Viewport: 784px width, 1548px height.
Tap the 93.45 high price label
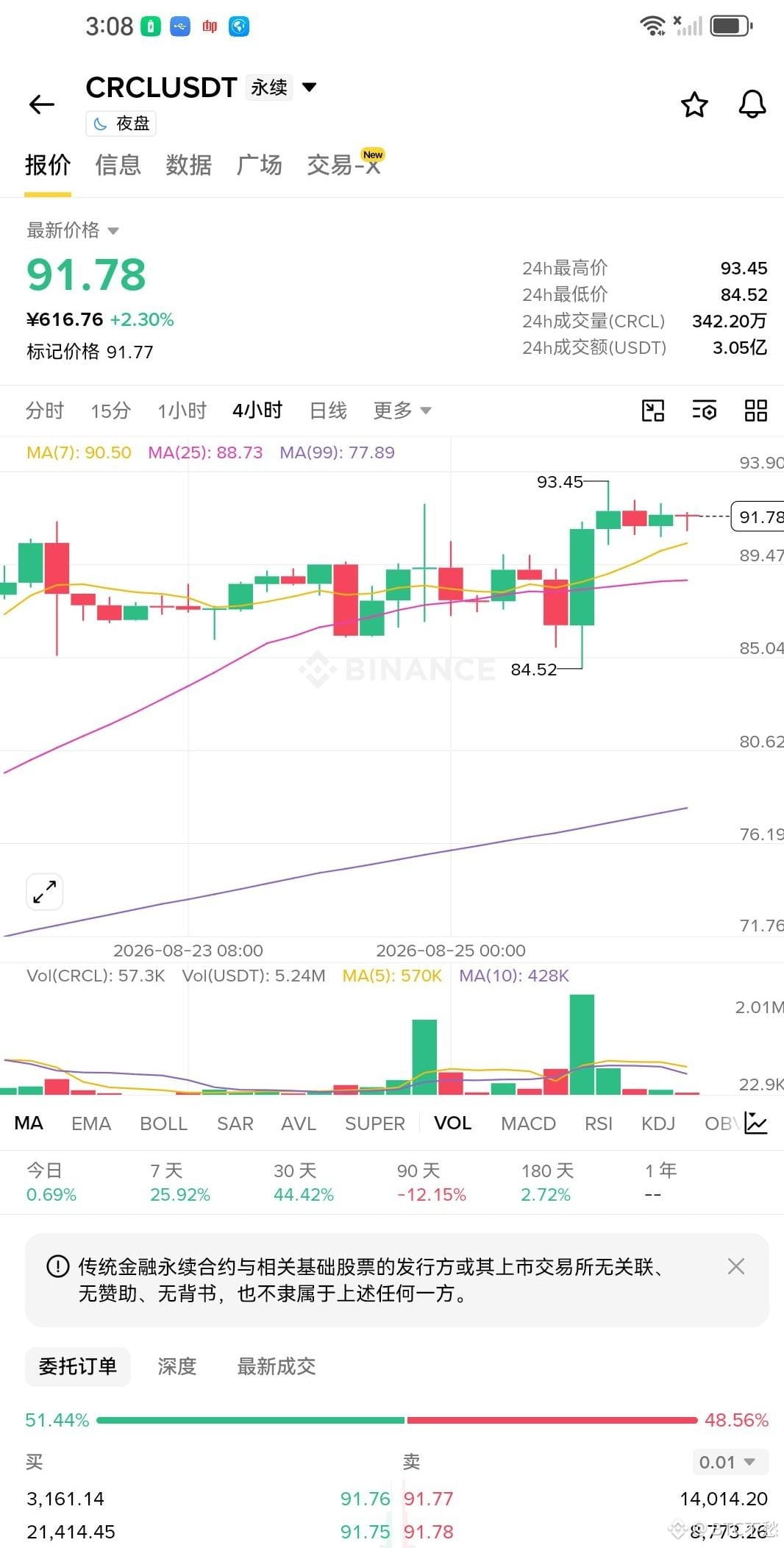[x=560, y=482]
